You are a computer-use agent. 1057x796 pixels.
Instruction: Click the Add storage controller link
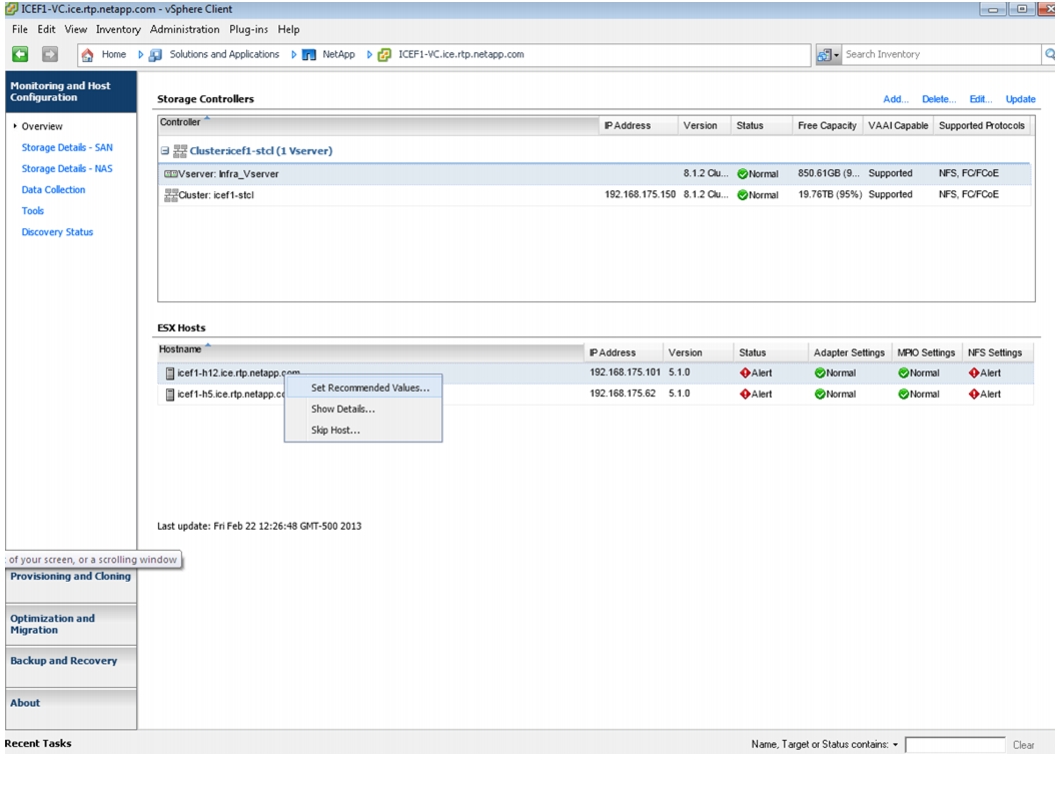point(896,99)
